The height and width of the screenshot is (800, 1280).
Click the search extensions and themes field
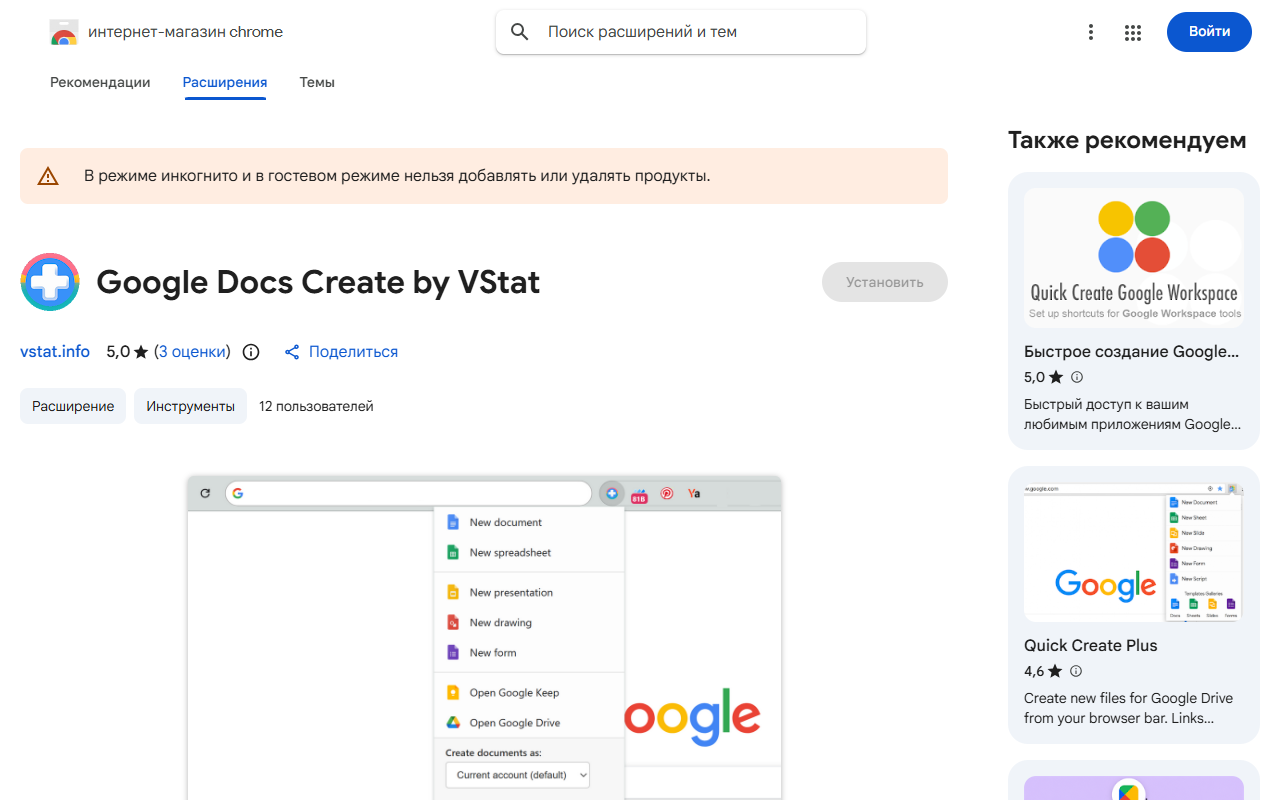[681, 32]
